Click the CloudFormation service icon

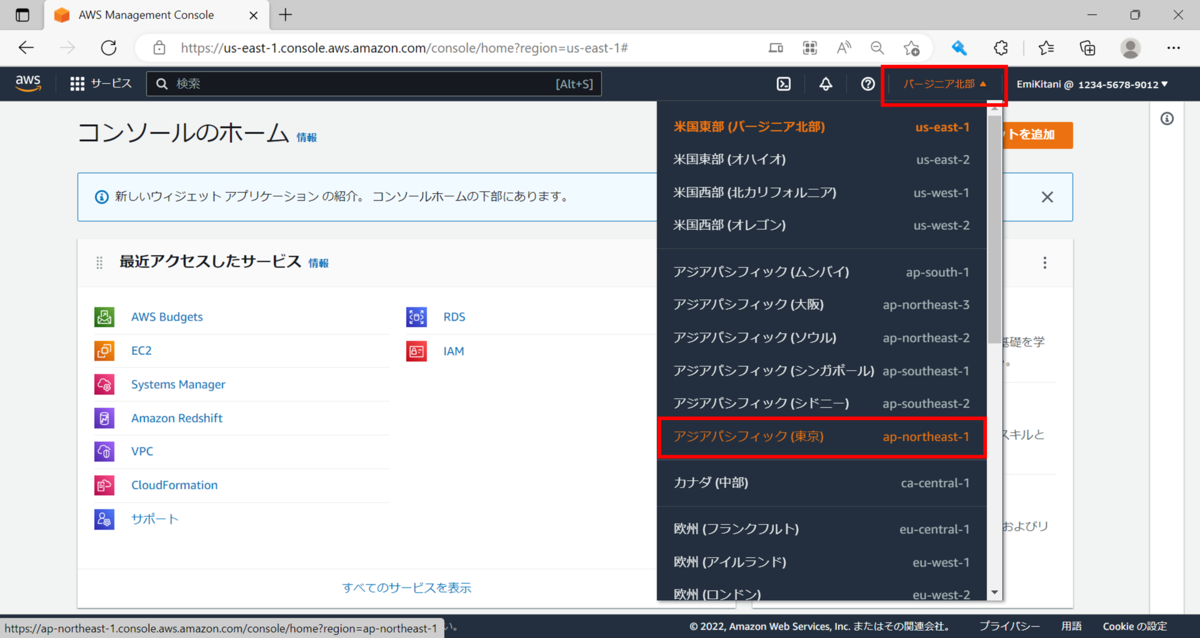(x=104, y=485)
